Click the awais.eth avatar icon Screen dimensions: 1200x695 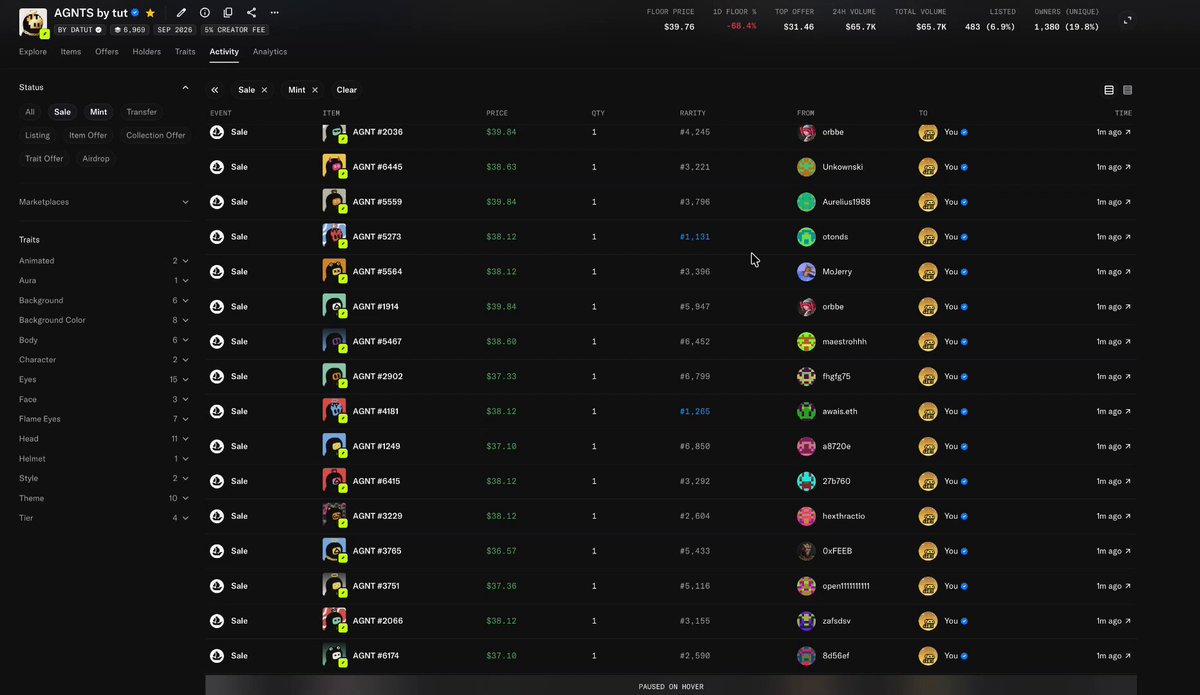coord(806,411)
